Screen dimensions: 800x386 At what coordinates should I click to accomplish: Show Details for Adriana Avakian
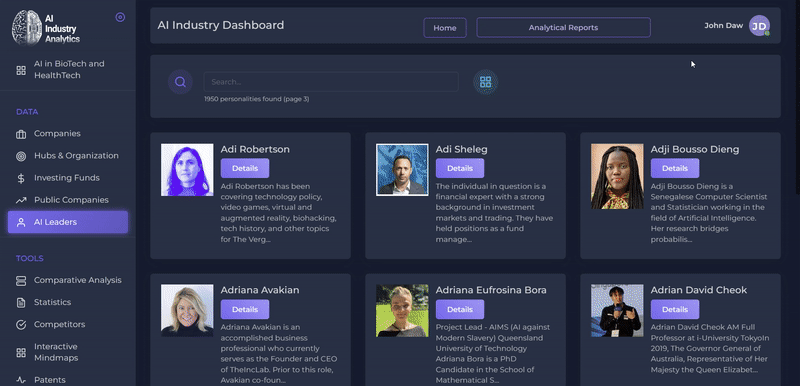[245, 309]
